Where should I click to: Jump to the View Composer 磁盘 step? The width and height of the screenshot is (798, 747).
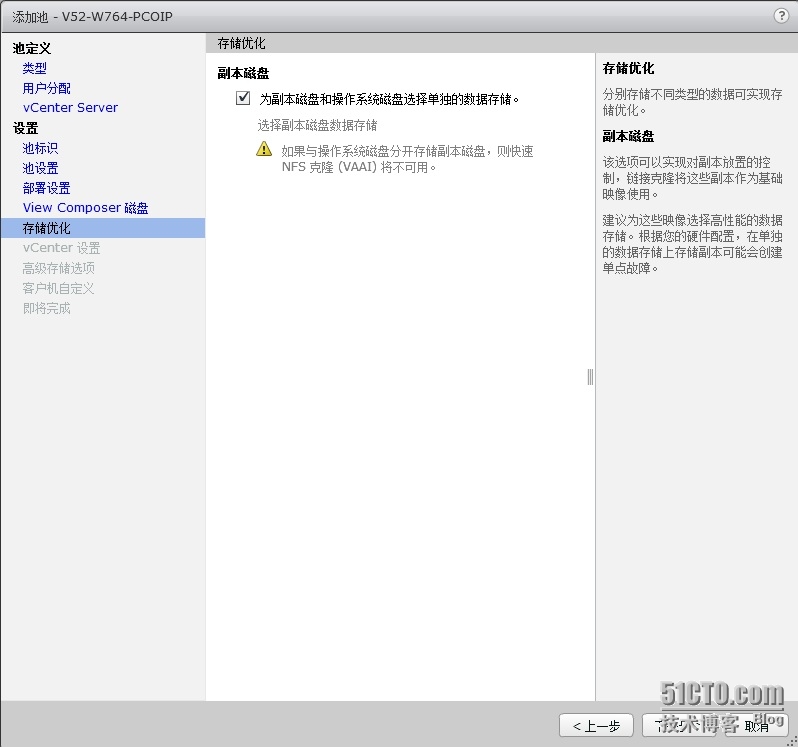coord(86,208)
